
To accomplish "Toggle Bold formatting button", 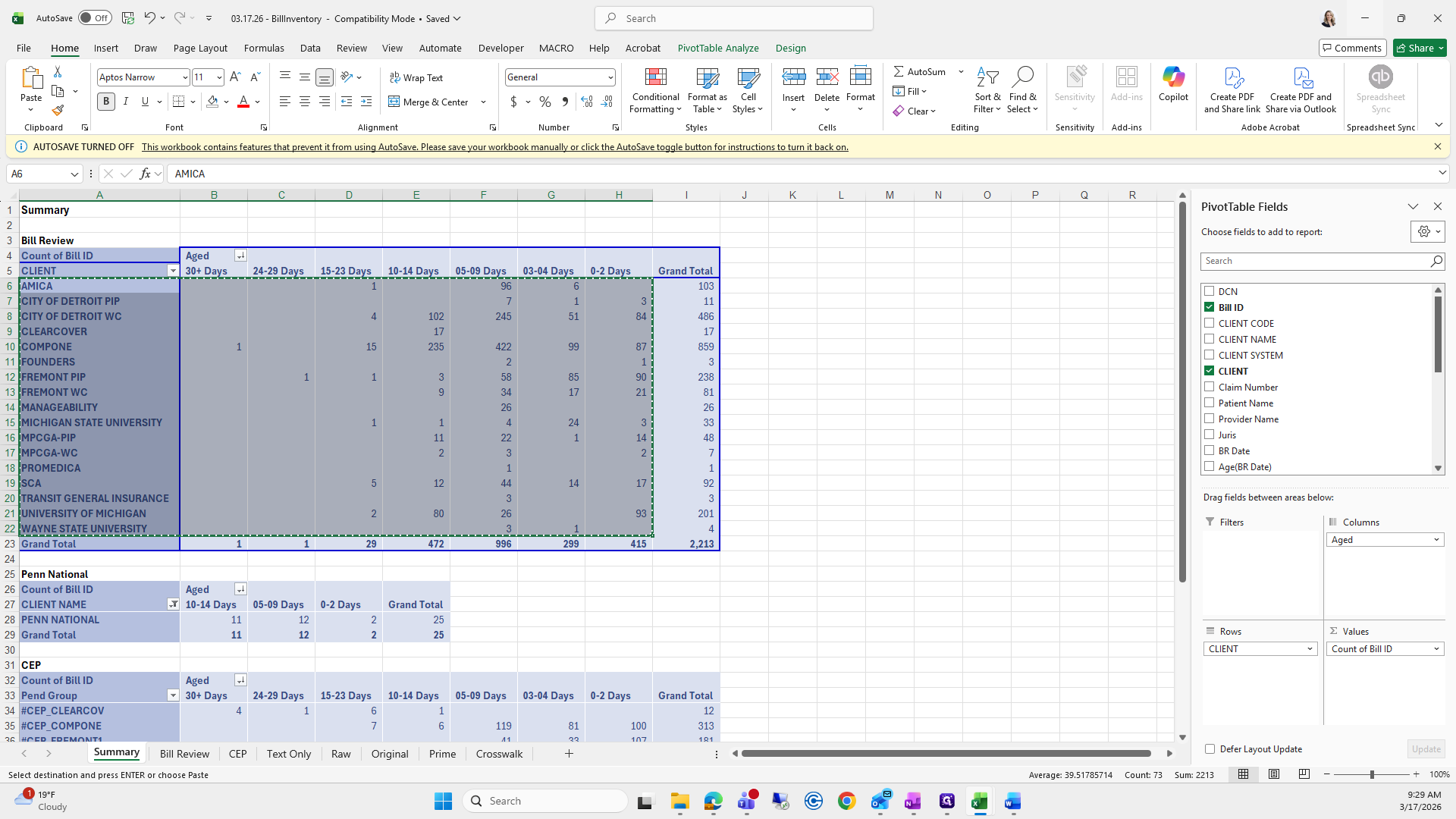I will (106, 102).
